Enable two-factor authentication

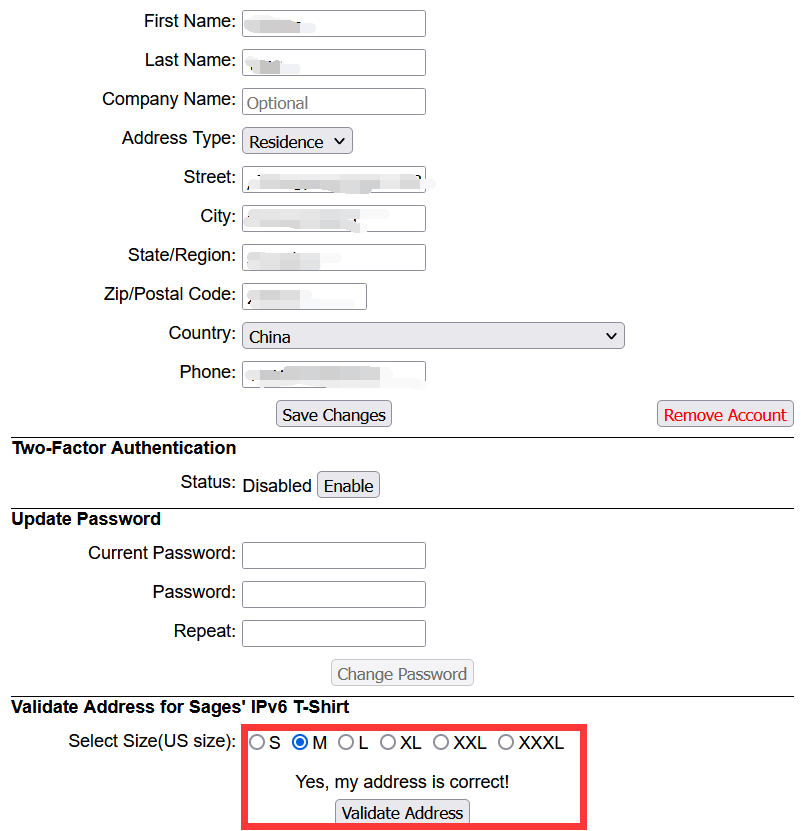coord(348,485)
